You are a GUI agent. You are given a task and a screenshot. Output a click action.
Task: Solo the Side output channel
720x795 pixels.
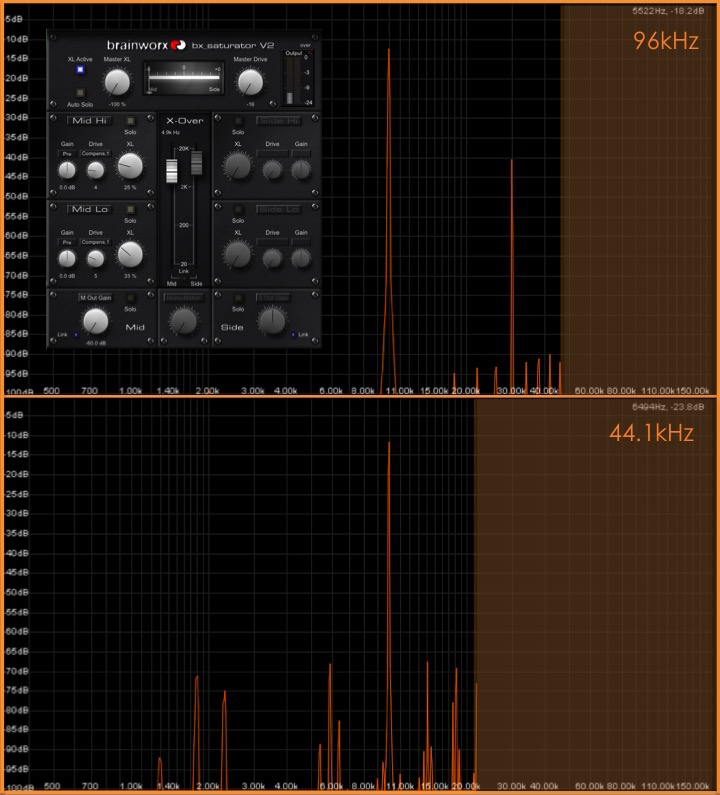point(238,298)
